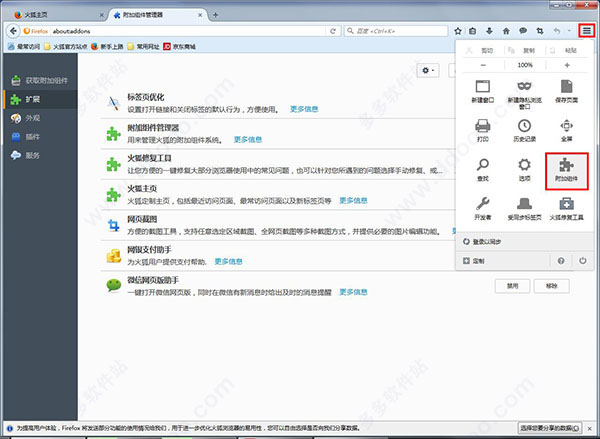Click 更多信息 link for 火狐主页
The width and height of the screenshot is (600, 439).
tap(353, 201)
